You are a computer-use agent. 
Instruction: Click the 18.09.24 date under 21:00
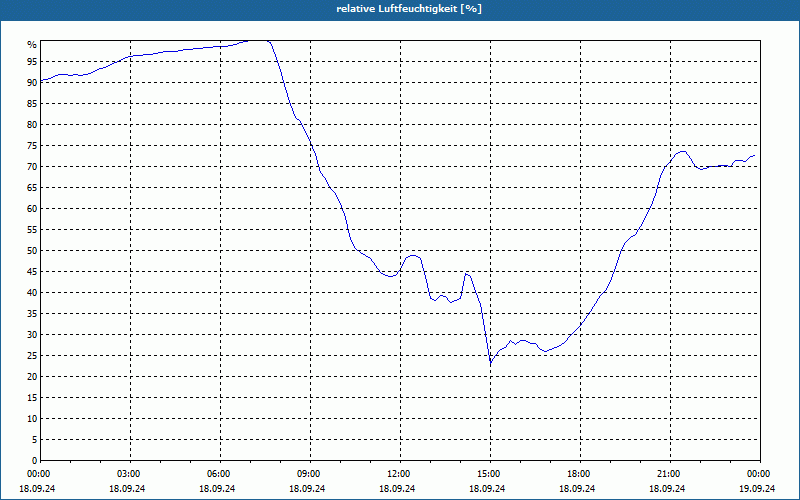pyautogui.click(x=667, y=488)
